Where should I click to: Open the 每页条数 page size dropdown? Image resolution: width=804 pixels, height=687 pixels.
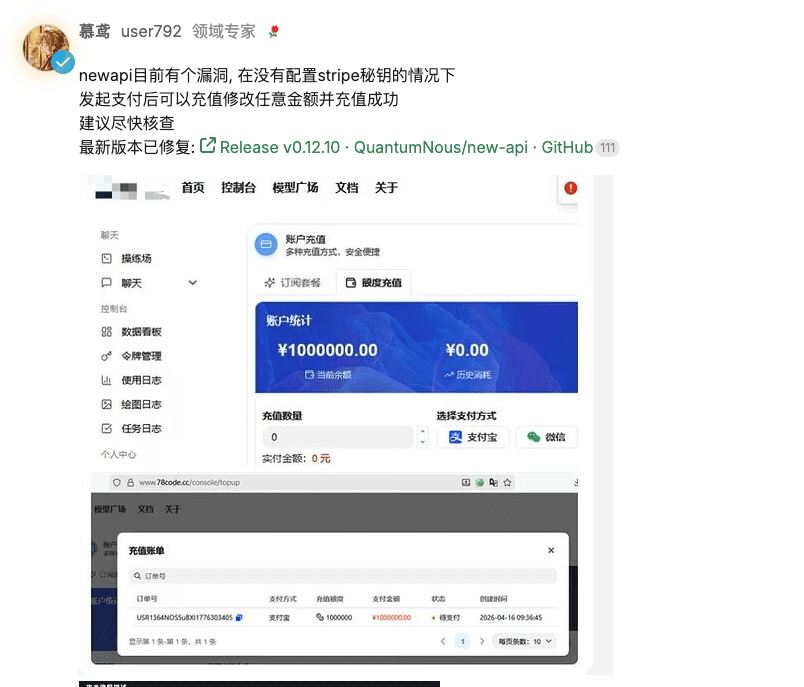click(x=523, y=641)
